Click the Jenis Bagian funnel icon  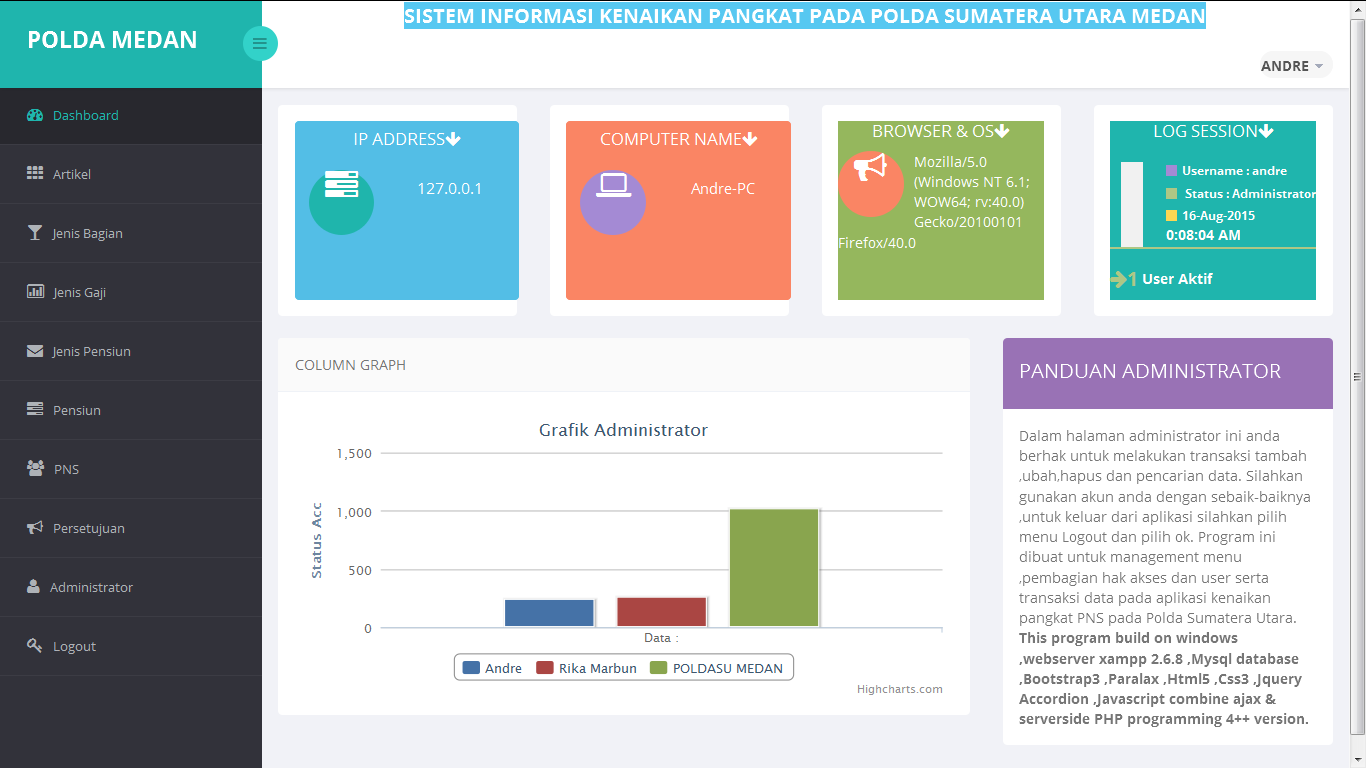coord(35,233)
